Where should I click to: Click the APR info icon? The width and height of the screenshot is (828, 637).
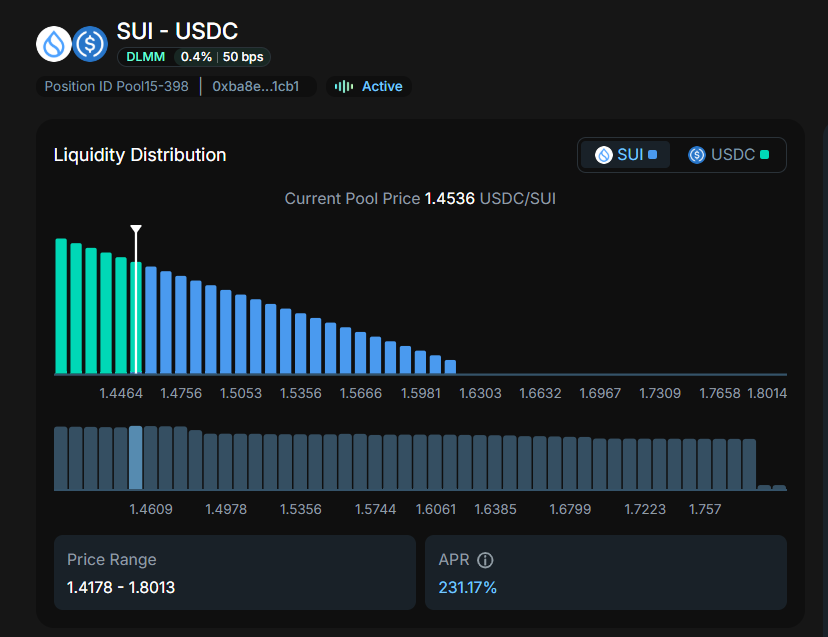tap(485, 560)
